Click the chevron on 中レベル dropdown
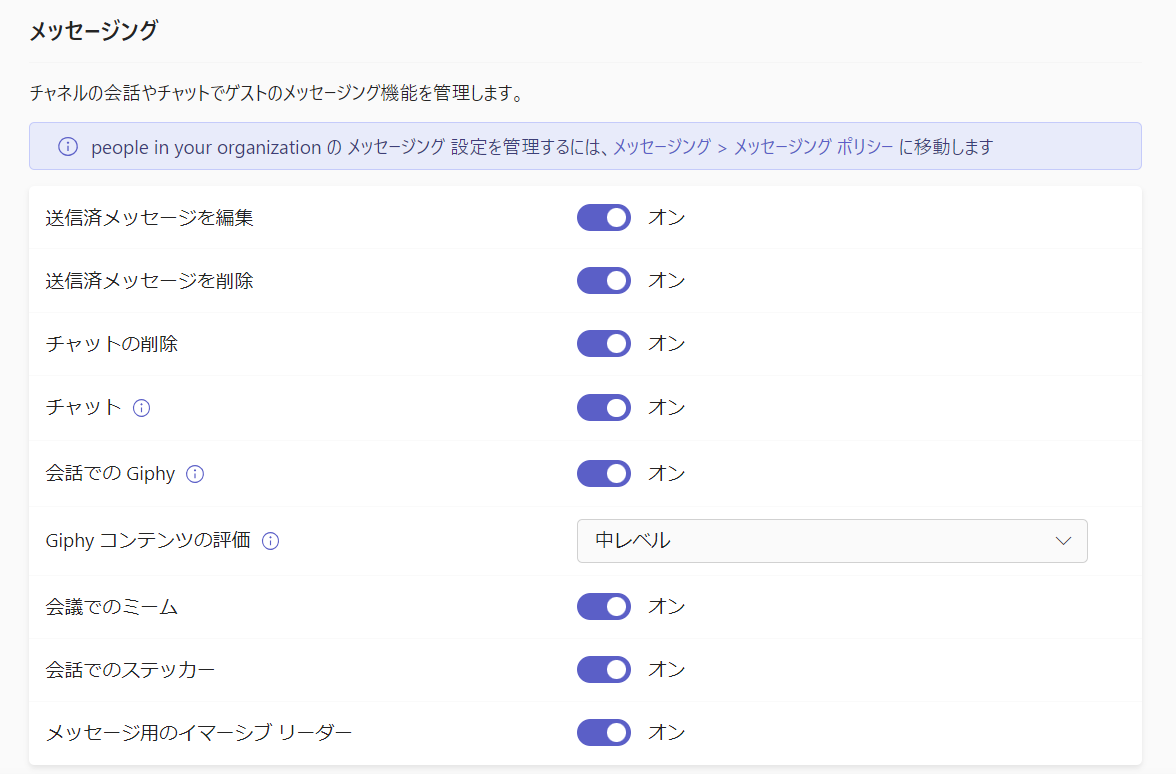This screenshot has width=1176, height=774. 1063,541
